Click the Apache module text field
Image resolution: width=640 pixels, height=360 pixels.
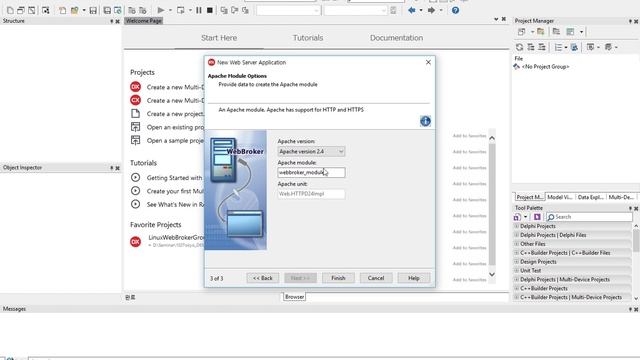pos(311,173)
